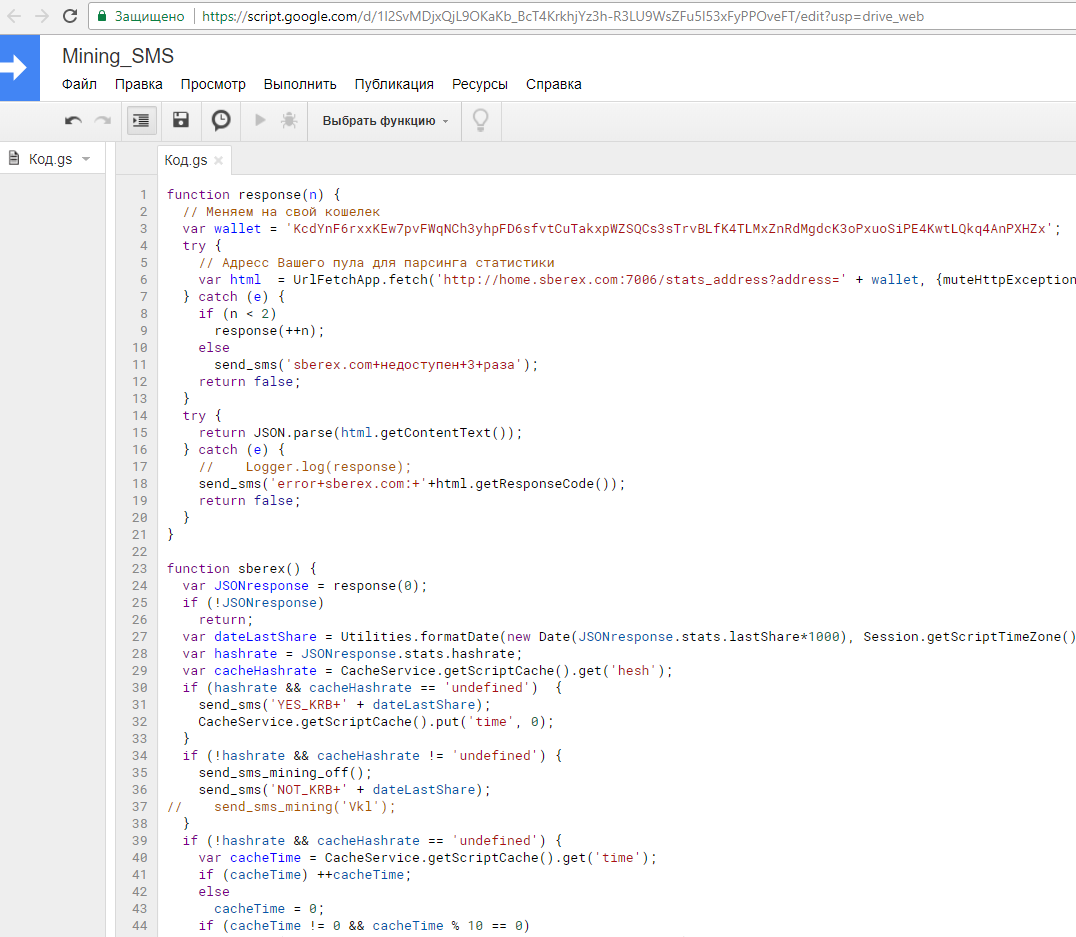1076x937 pixels.
Task: Redo the last undone edit
Action: tap(103, 121)
